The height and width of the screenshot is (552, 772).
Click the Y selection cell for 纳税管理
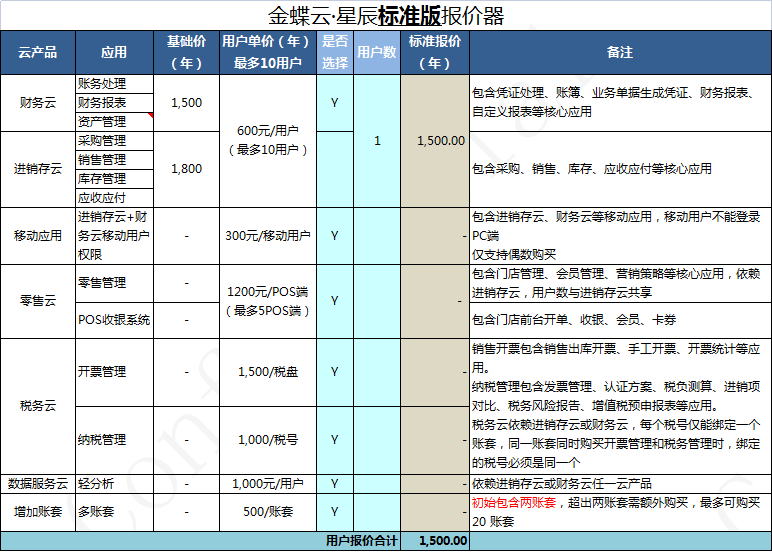[335, 440]
